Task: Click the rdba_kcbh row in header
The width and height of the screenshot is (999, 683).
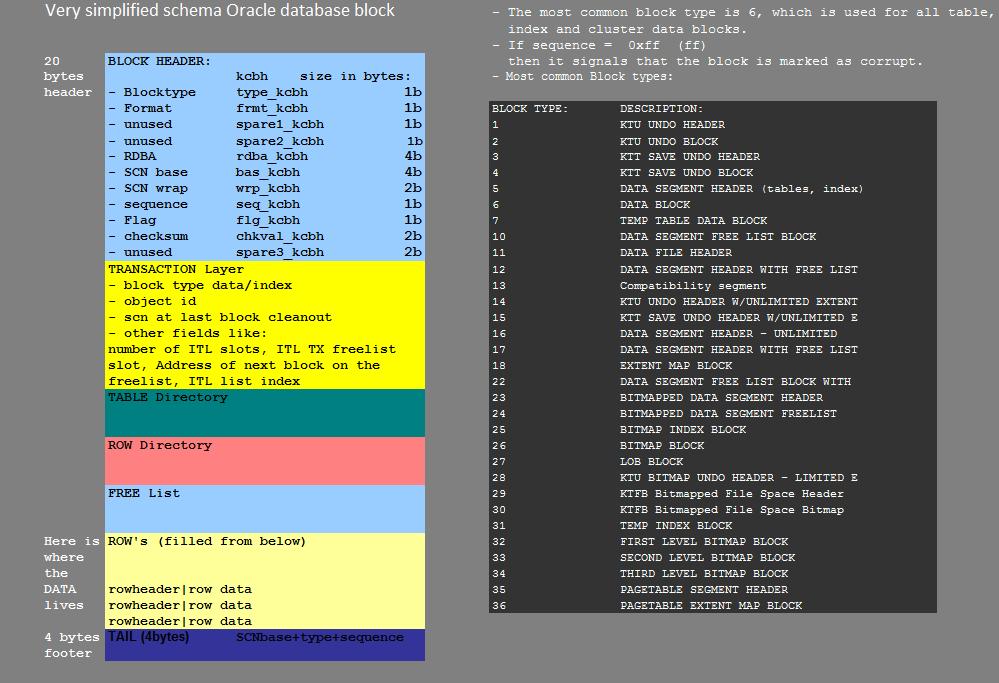Action: pos(271,157)
